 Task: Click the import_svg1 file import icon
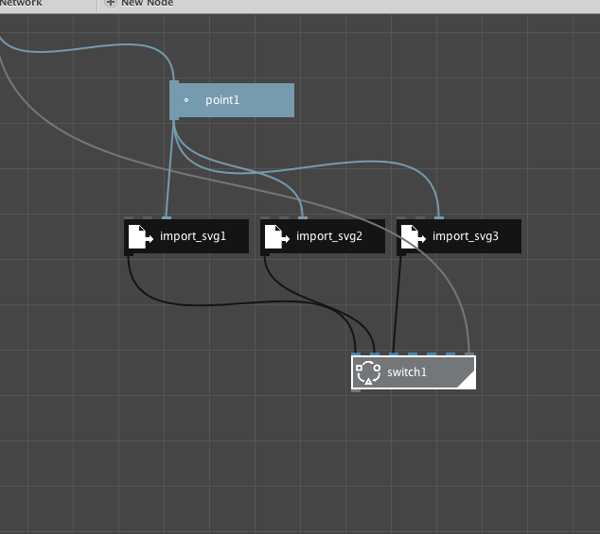coord(141,237)
